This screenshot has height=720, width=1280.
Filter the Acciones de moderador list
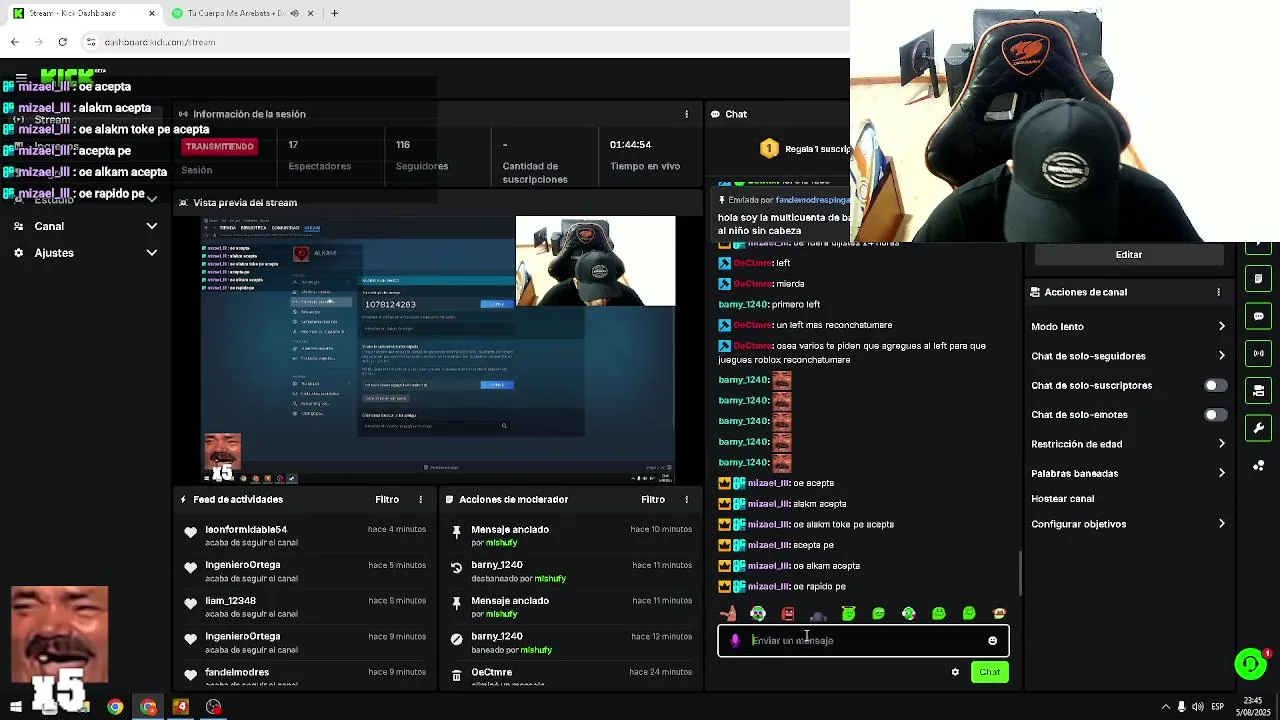coord(653,499)
